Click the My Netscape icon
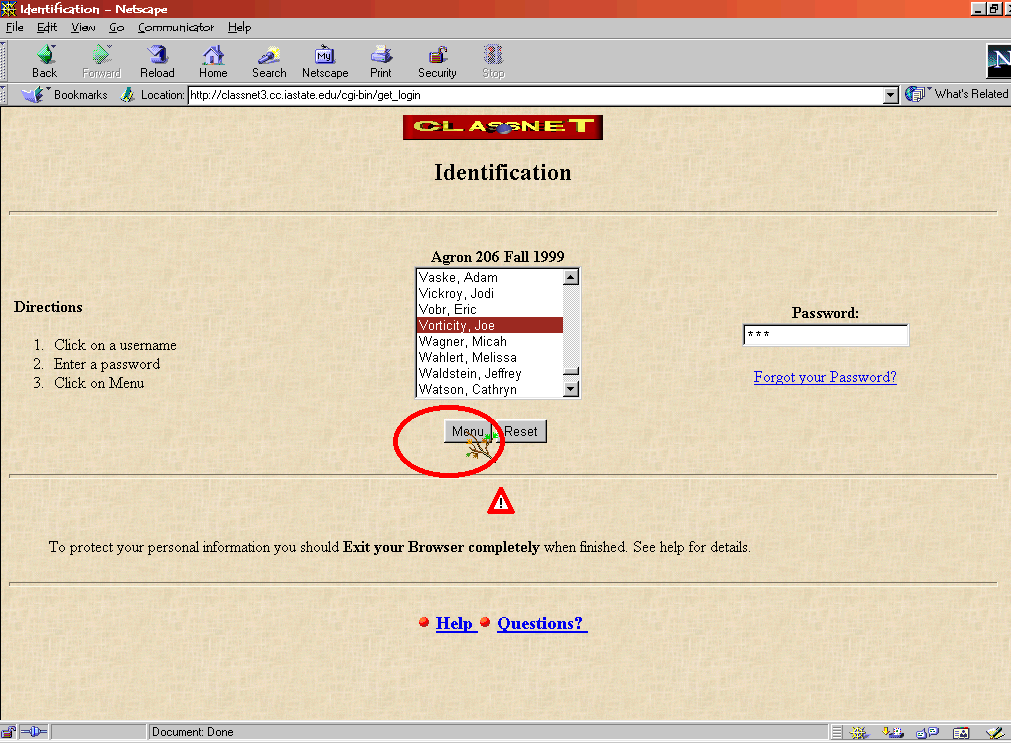The image size is (1011, 743). [x=325, y=60]
